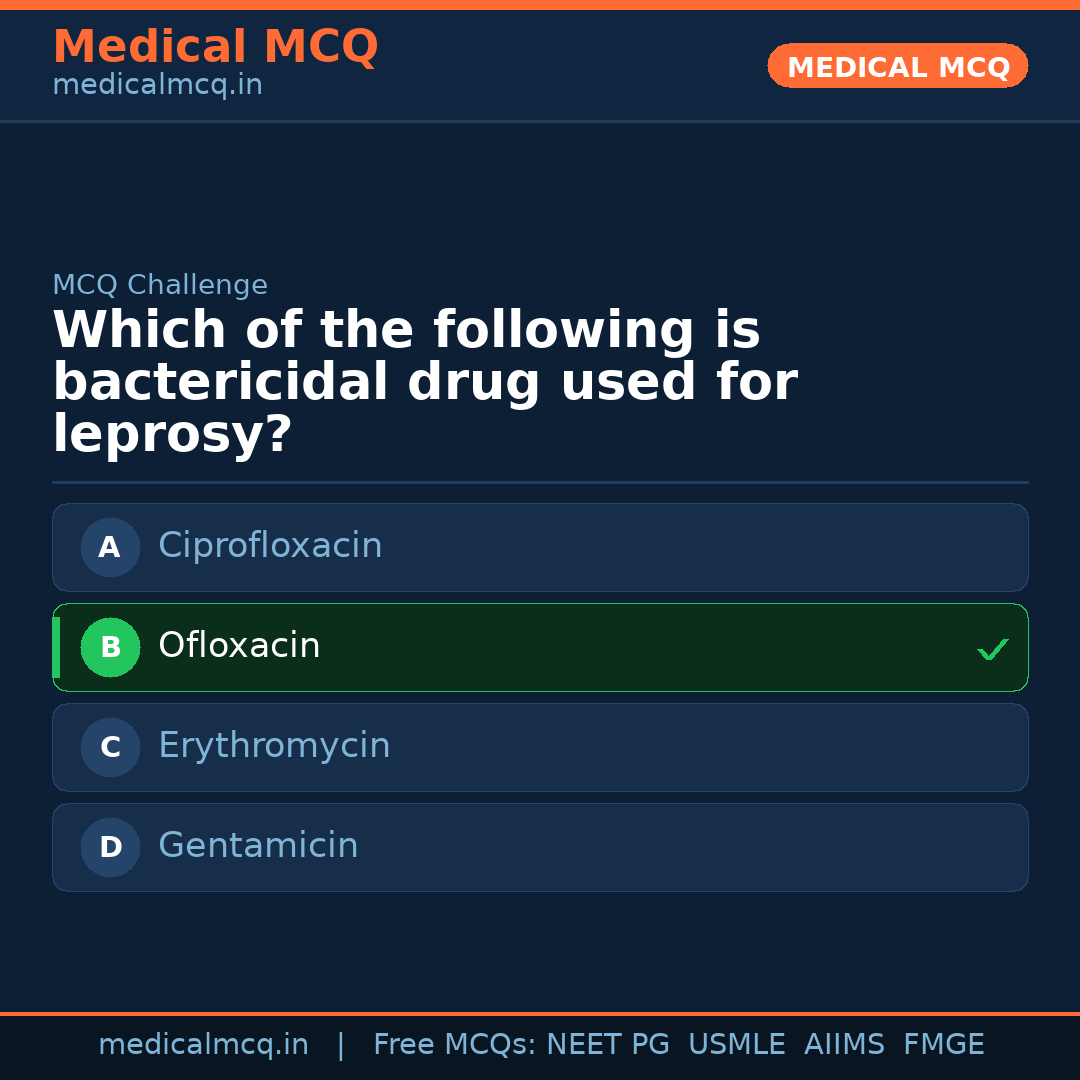Screen dimensions: 1080x1080
Task: Click the divider line below the question
Action: click(x=540, y=483)
